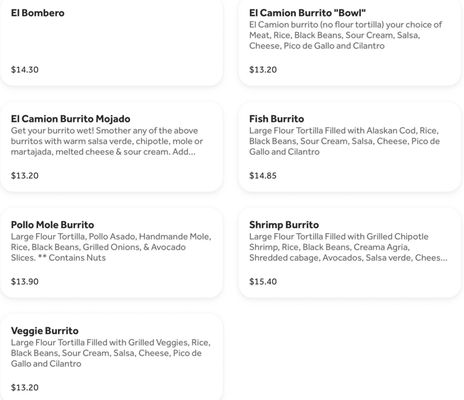The width and height of the screenshot is (464, 400).
Task: Select the Fish Burrito $14.85 price
Action: point(263,176)
